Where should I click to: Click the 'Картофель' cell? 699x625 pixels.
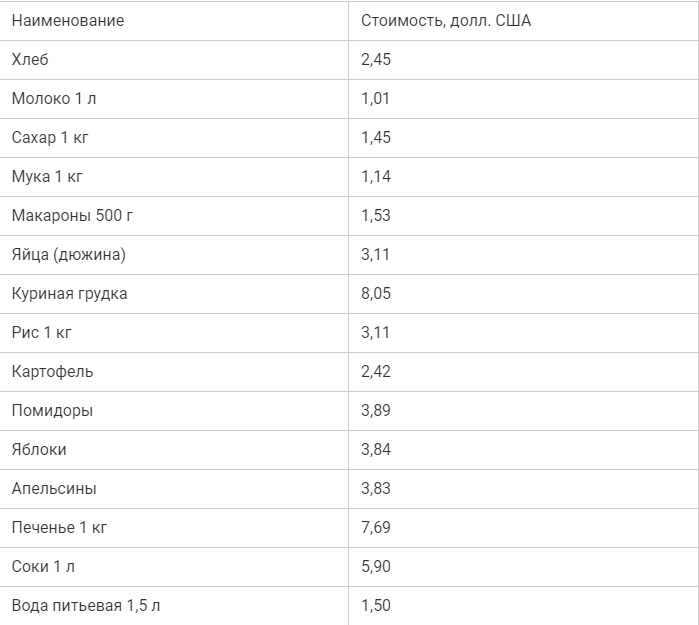tap(174, 372)
